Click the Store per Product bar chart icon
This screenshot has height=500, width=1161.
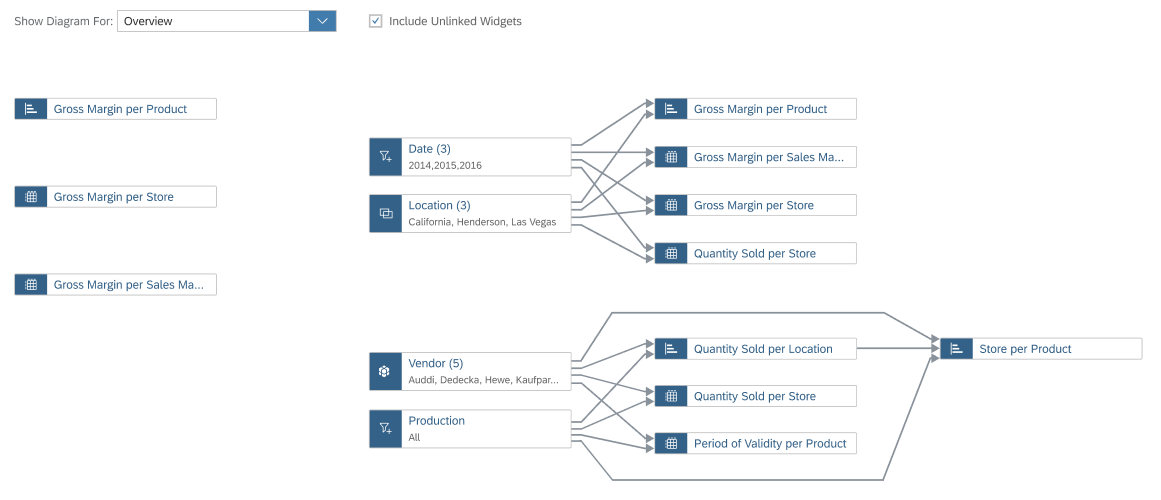click(957, 349)
